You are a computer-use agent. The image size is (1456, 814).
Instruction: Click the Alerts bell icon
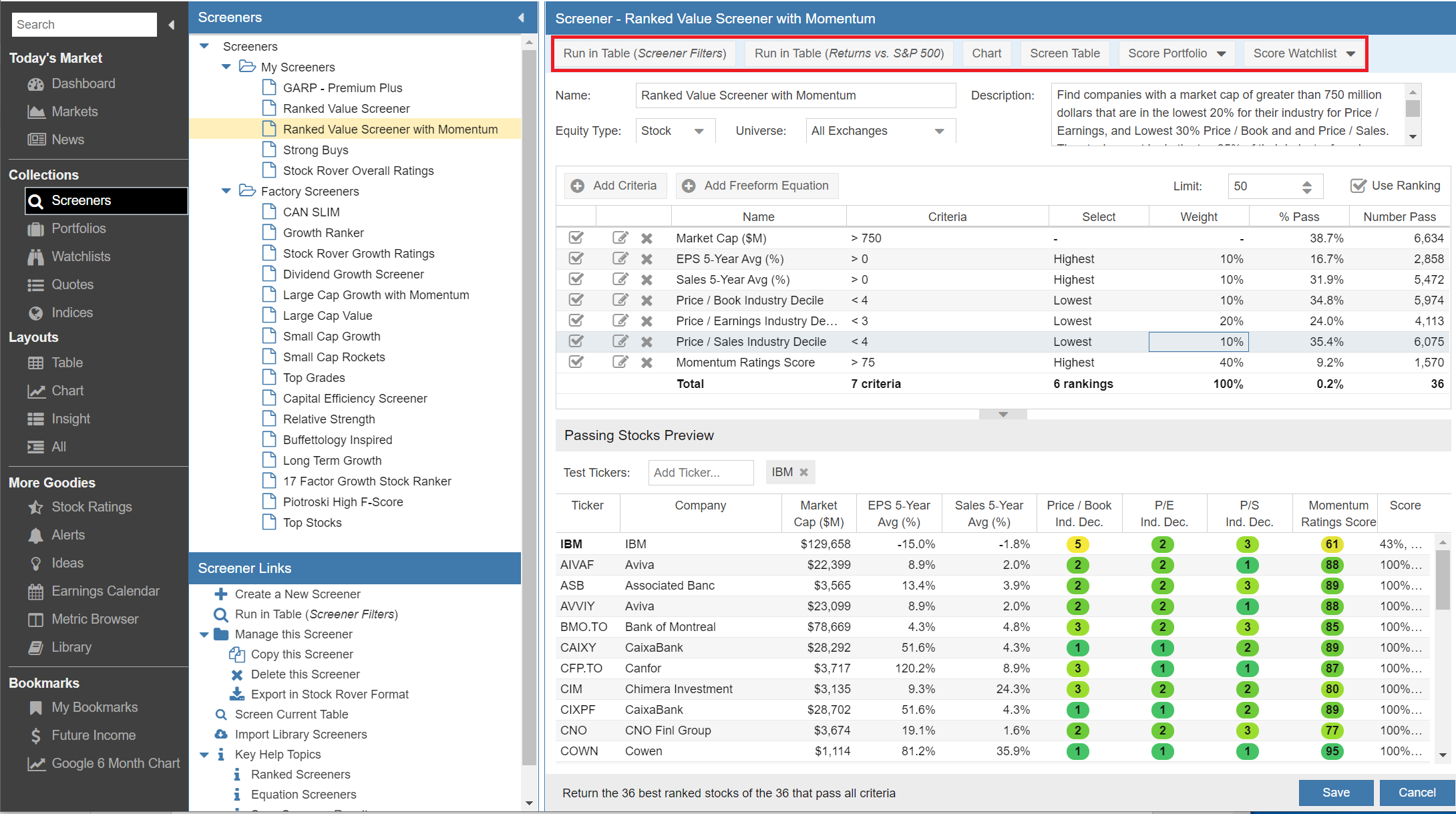click(35, 536)
